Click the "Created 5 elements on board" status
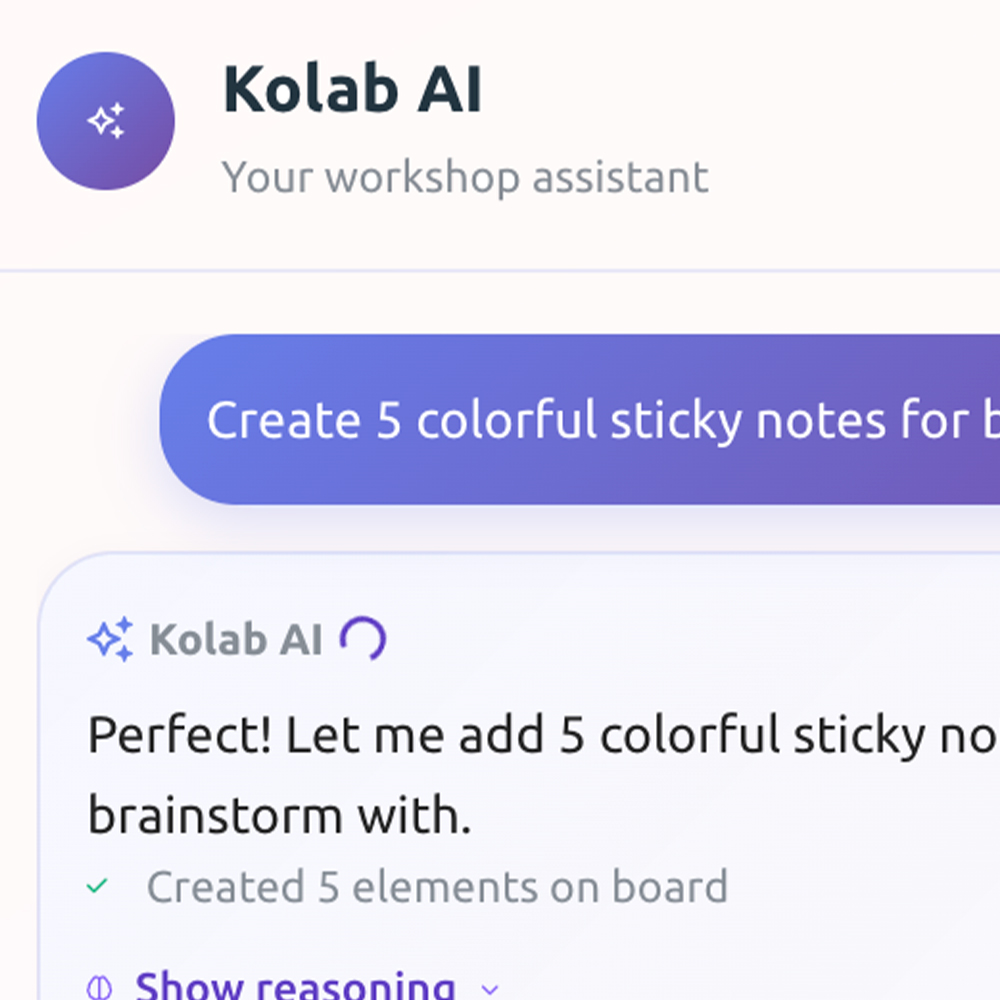 pos(437,887)
